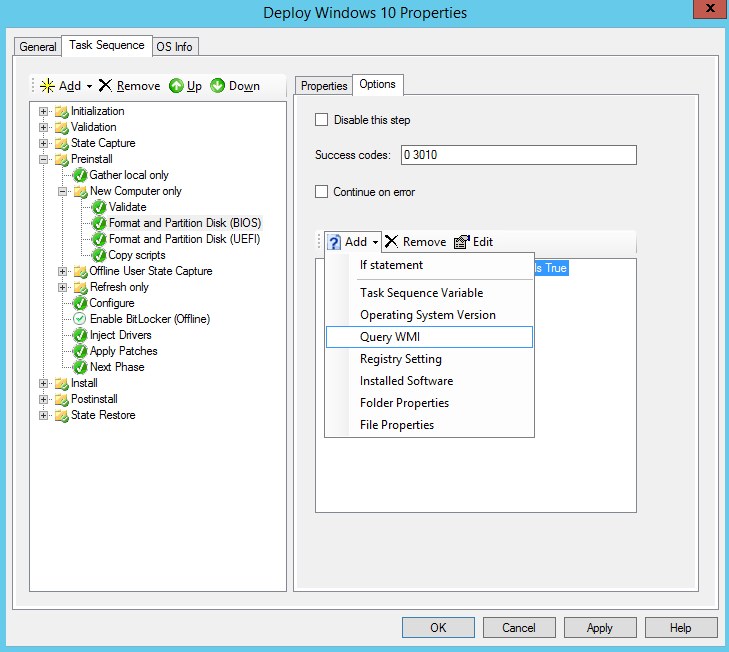Choose Folder Properties condition
The image size is (729, 652).
tap(429, 403)
